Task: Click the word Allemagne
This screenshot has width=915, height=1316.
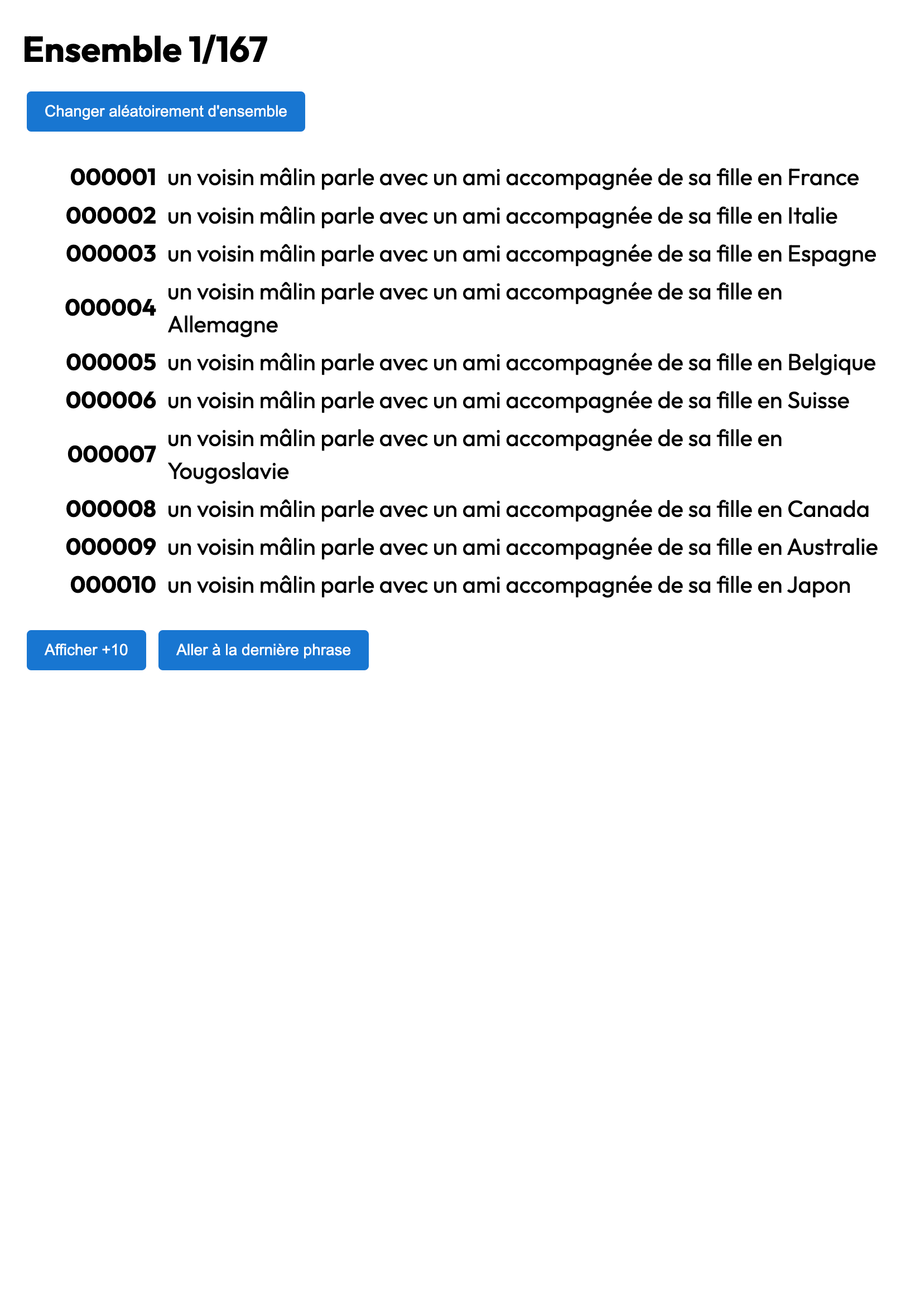Action: 223,325
